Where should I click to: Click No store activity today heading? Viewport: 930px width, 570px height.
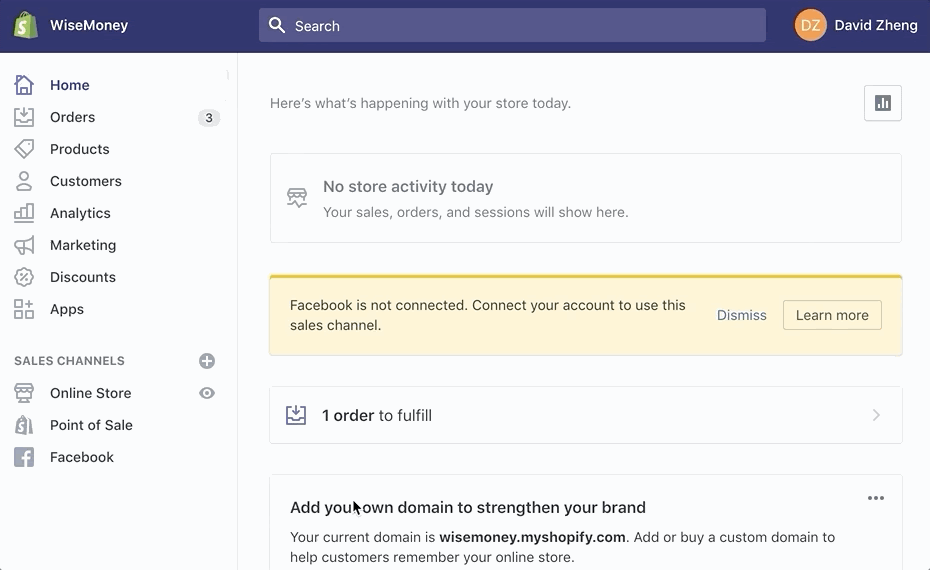pyautogui.click(x=408, y=186)
